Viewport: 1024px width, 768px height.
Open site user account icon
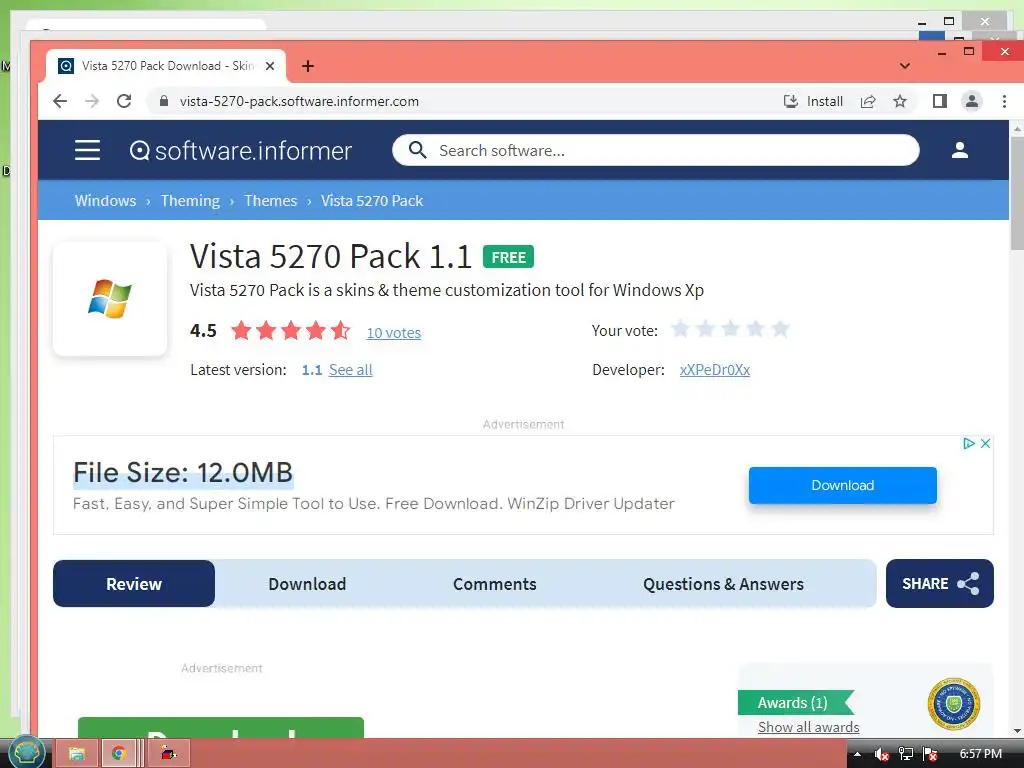pos(959,150)
